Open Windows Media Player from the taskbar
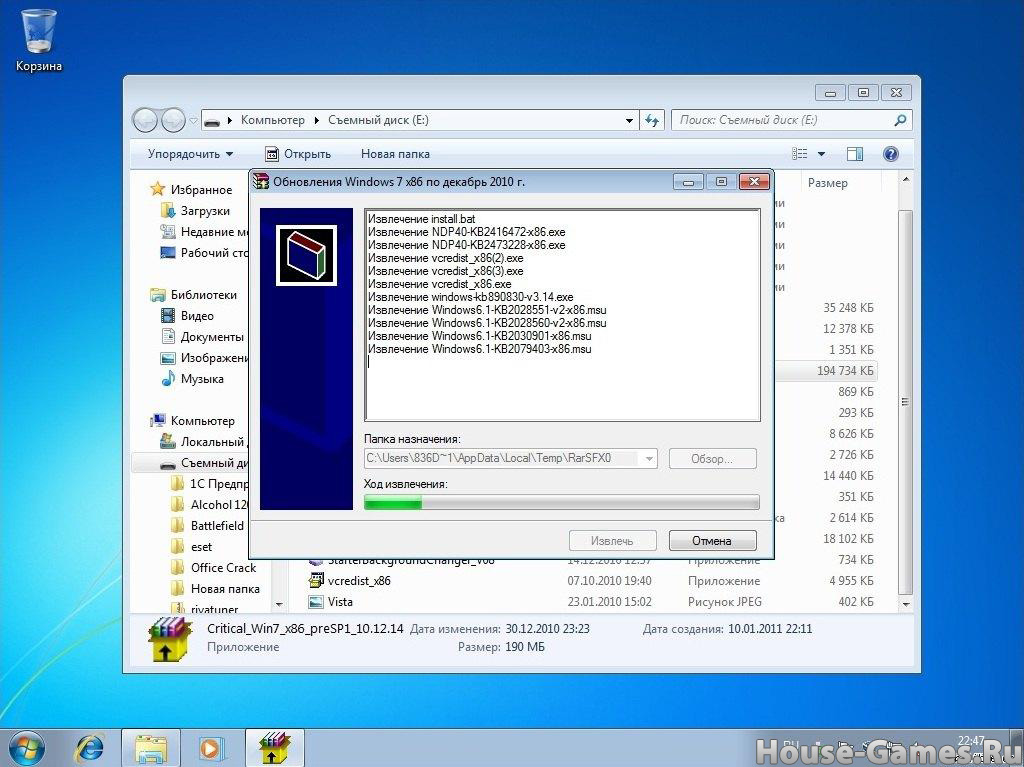 pos(212,749)
